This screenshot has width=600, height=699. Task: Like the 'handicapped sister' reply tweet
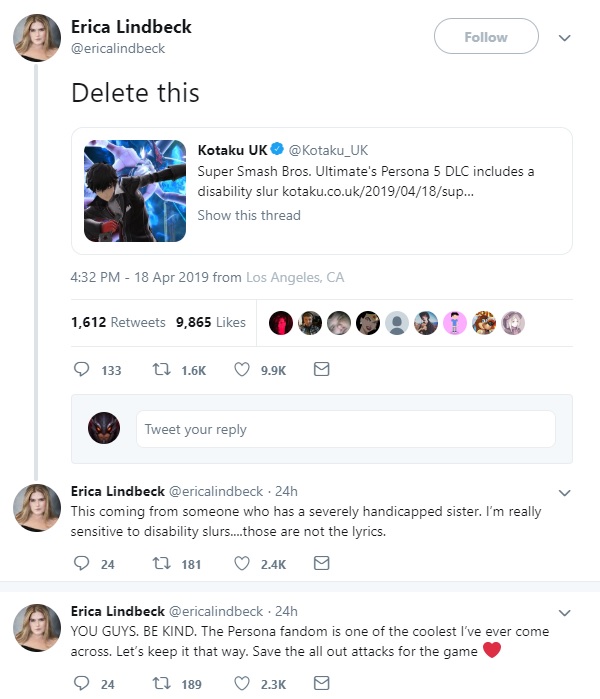(242, 563)
